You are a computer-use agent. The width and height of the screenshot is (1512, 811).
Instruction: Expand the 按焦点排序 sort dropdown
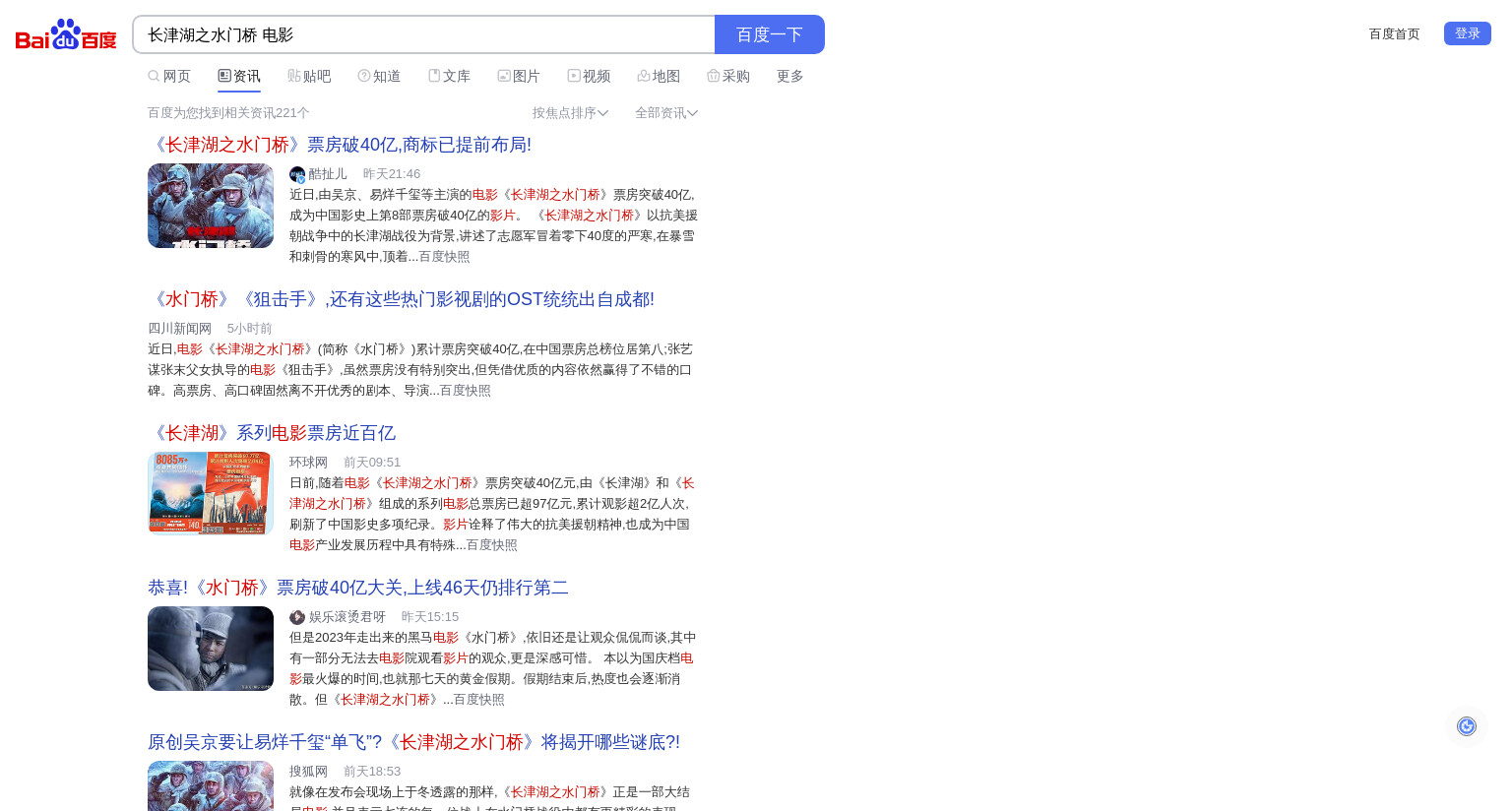point(570,113)
